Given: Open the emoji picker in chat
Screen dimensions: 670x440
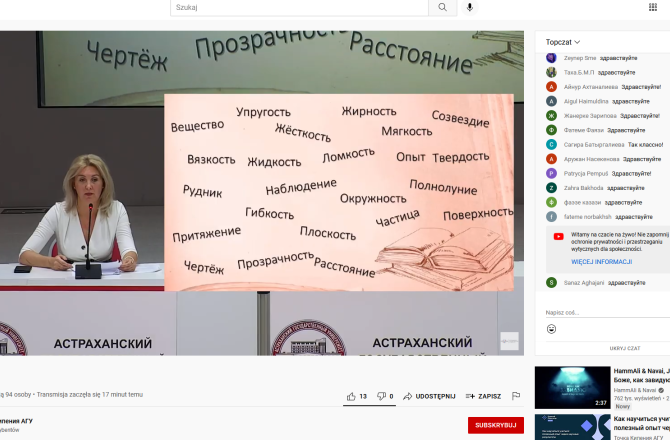Looking at the screenshot, I should pos(551,328).
